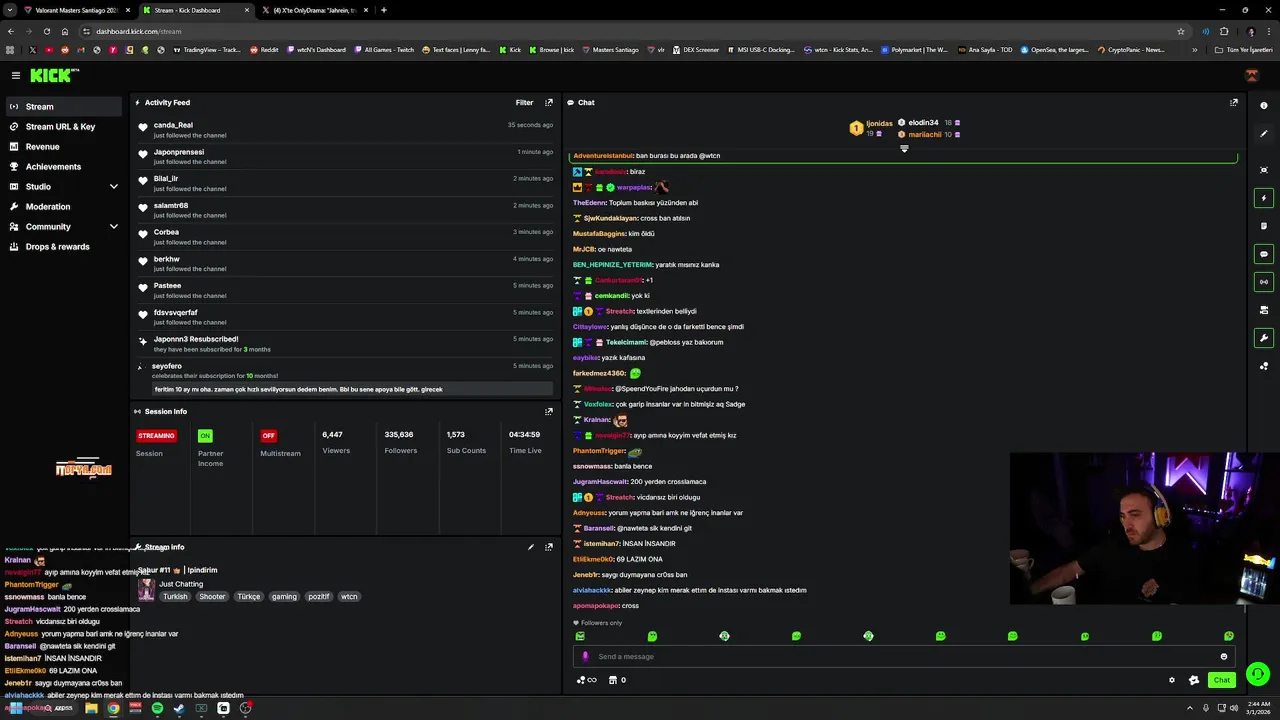Open Spotify from the taskbar
Image resolution: width=1280 pixels, height=720 pixels.
click(x=157, y=708)
